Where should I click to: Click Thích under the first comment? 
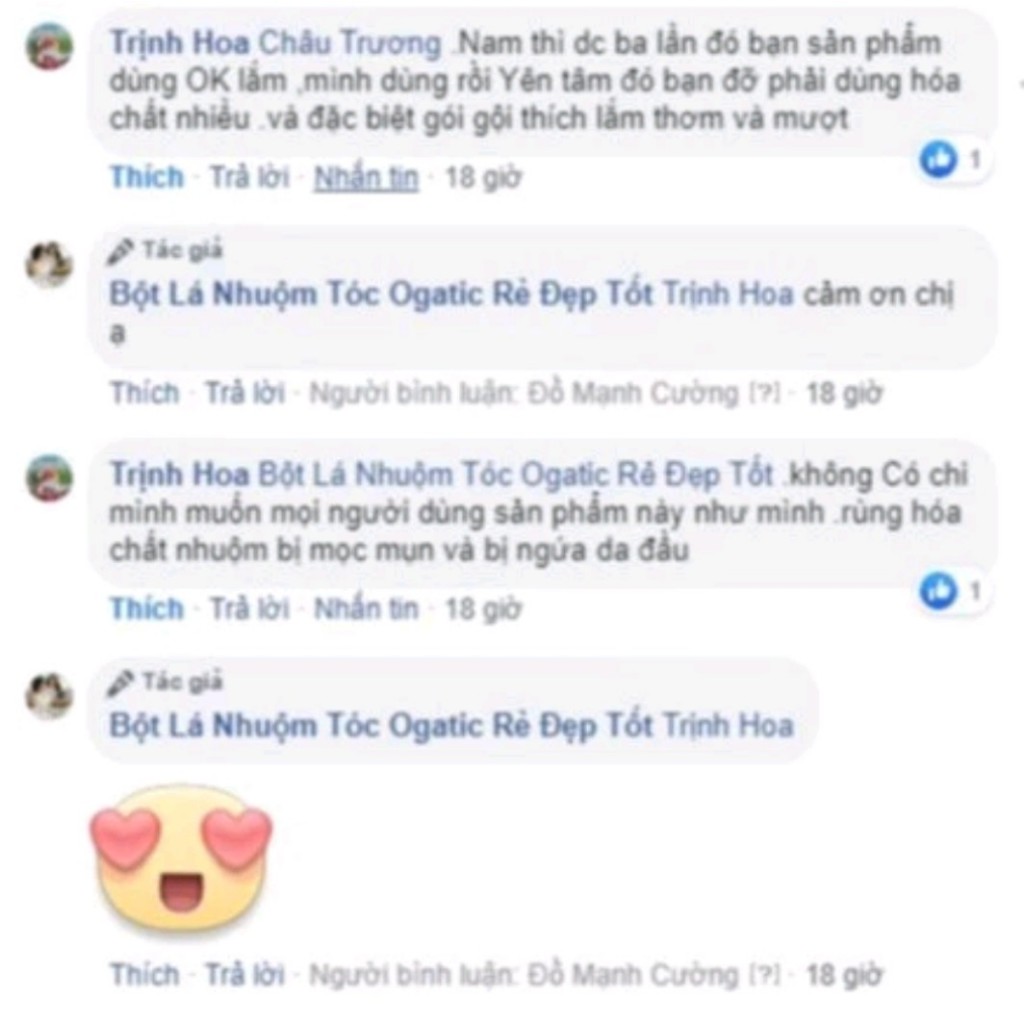tap(147, 177)
